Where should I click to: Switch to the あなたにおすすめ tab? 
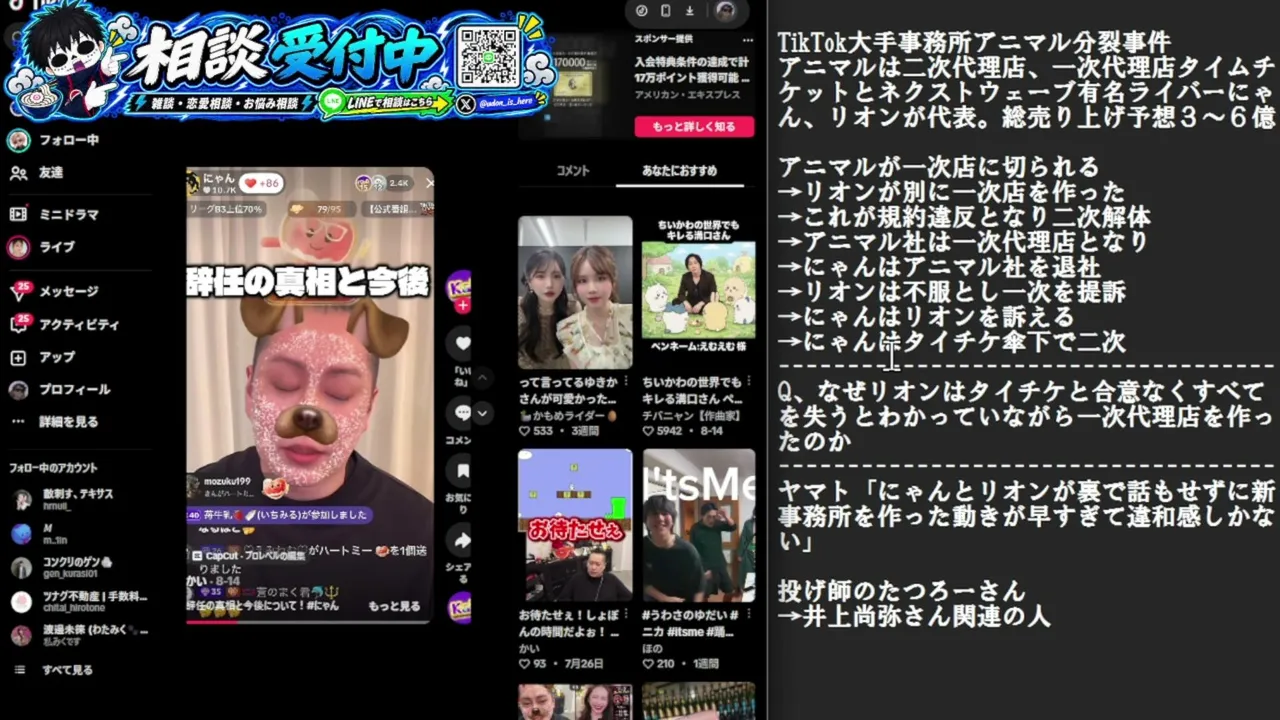679,171
